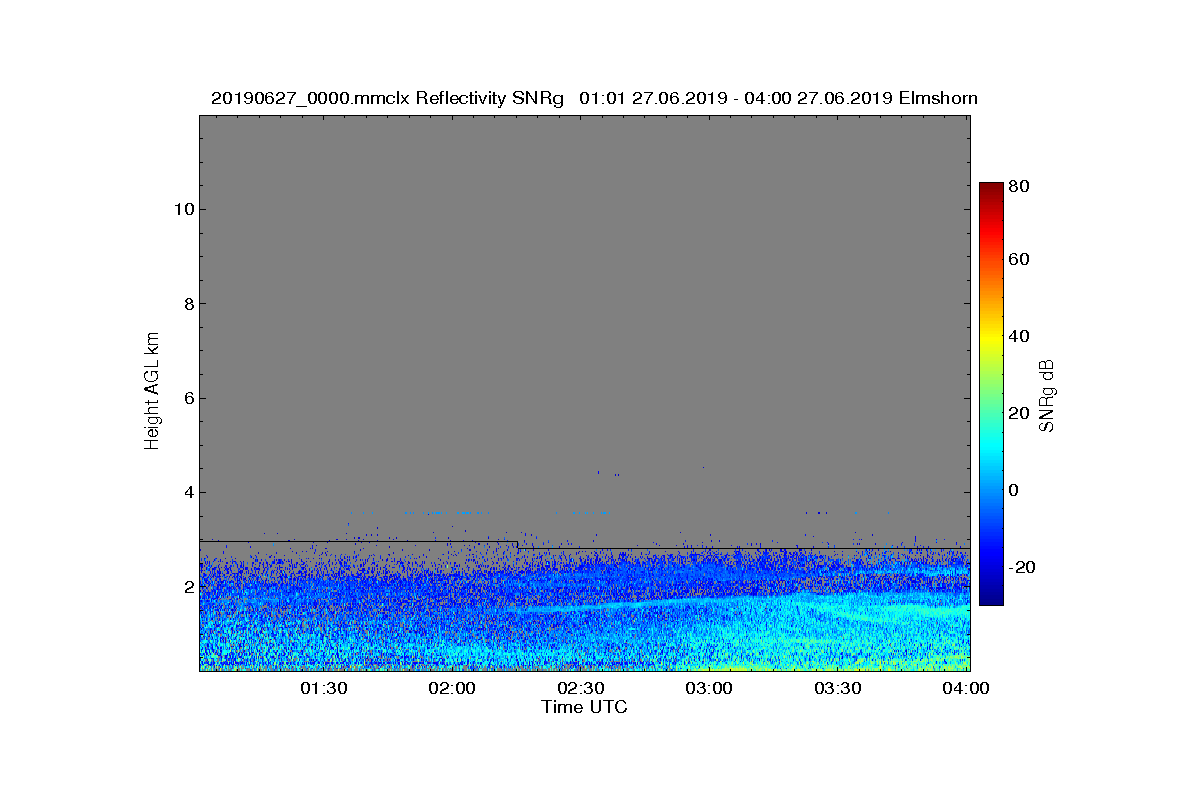Click the colorbar value -20
Screen dimensions: 1200x800
tap(1023, 567)
